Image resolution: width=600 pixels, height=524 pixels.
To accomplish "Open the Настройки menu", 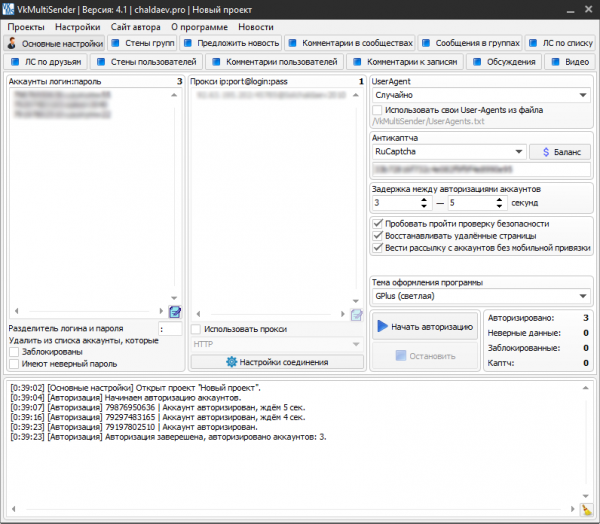I will (78, 27).
